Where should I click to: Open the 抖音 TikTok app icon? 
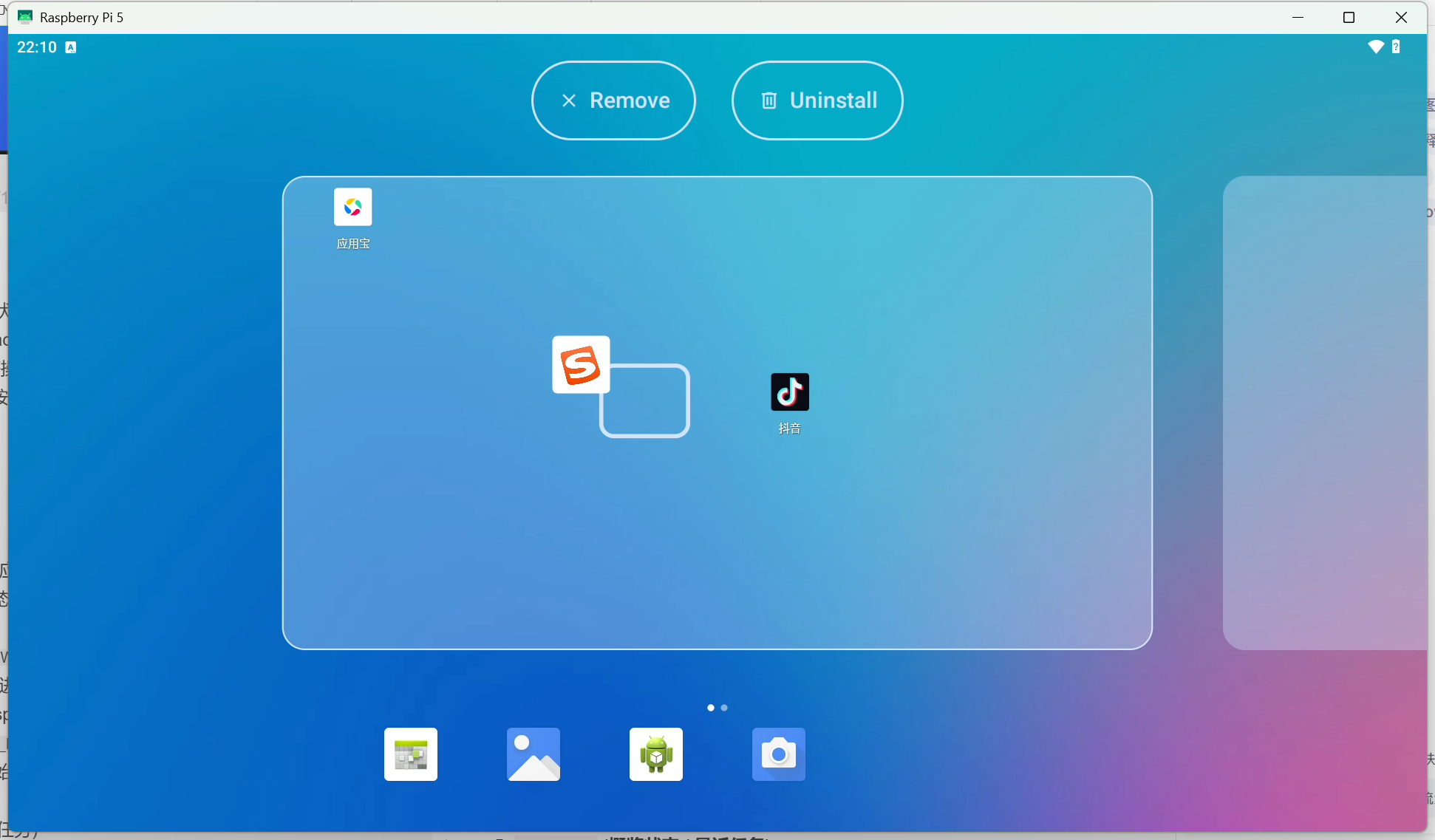click(789, 392)
